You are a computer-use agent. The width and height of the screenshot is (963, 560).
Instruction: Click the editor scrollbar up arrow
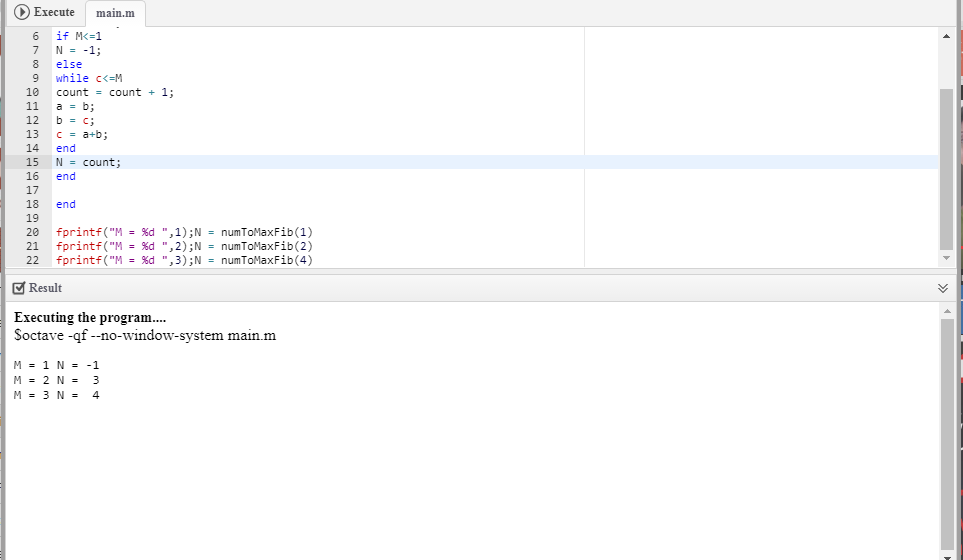point(946,36)
